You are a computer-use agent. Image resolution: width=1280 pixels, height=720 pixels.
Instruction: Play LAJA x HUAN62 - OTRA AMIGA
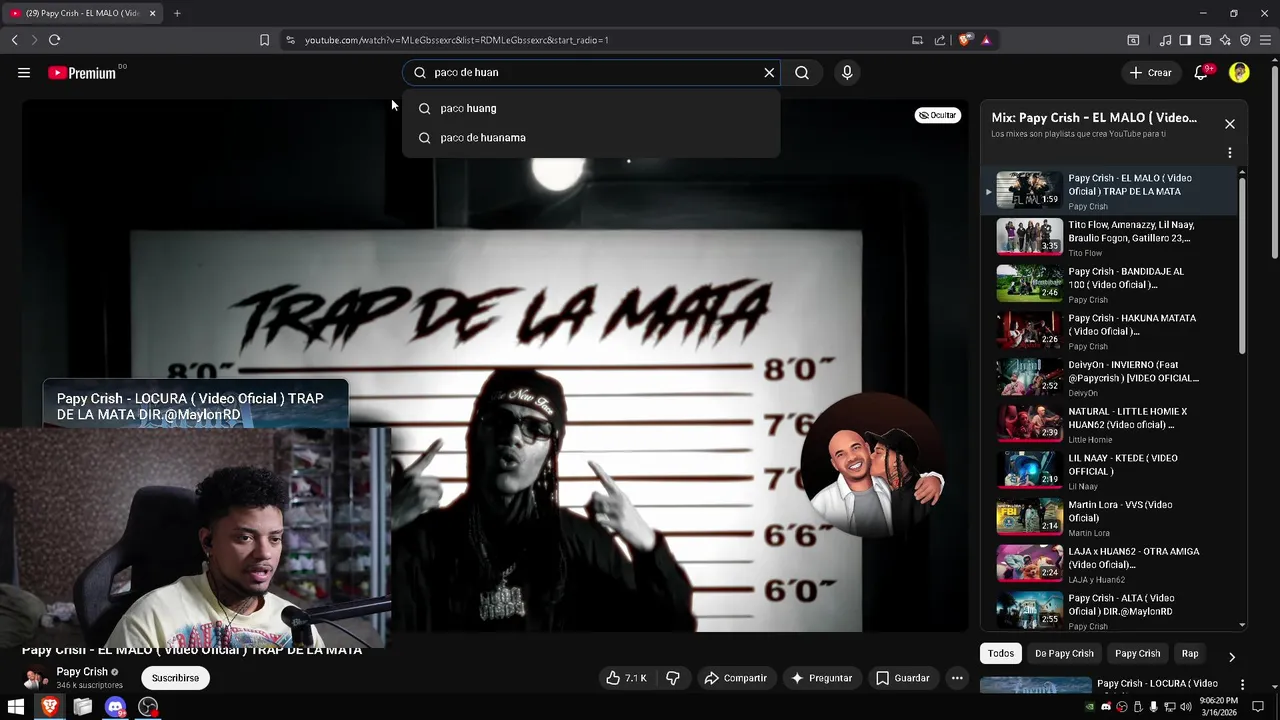click(x=1110, y=564)
